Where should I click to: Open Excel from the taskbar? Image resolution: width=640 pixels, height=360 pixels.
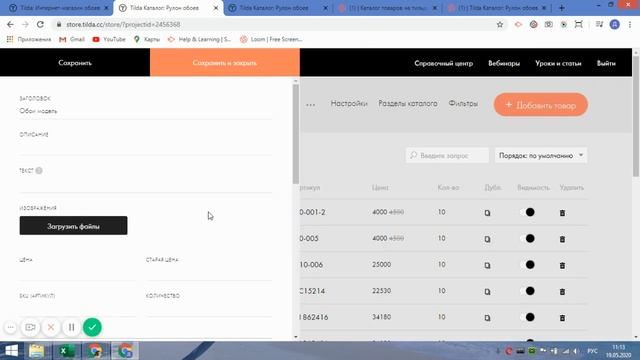pyautogui.click(x=66, y=351)
